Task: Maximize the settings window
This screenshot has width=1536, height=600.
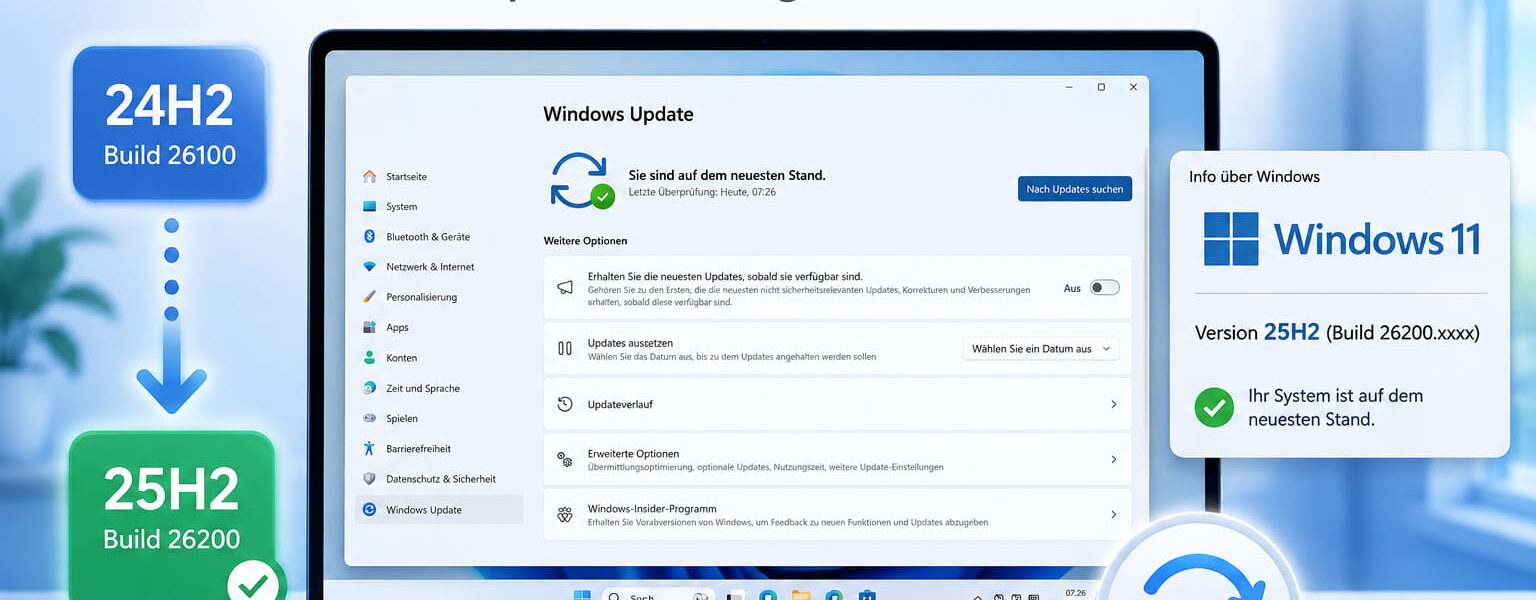Action: coord(1101,88)
